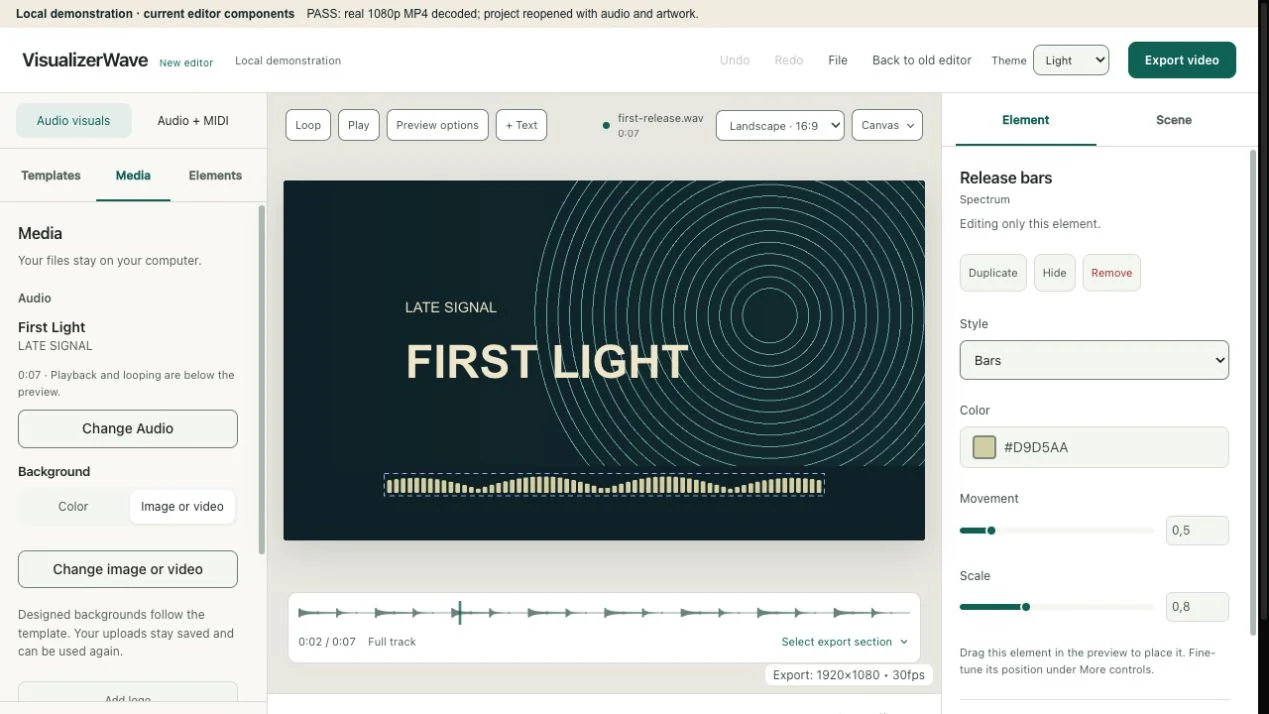Open the Style dropdown showing Bars

pyautogui.click(x=1094, y=360)
